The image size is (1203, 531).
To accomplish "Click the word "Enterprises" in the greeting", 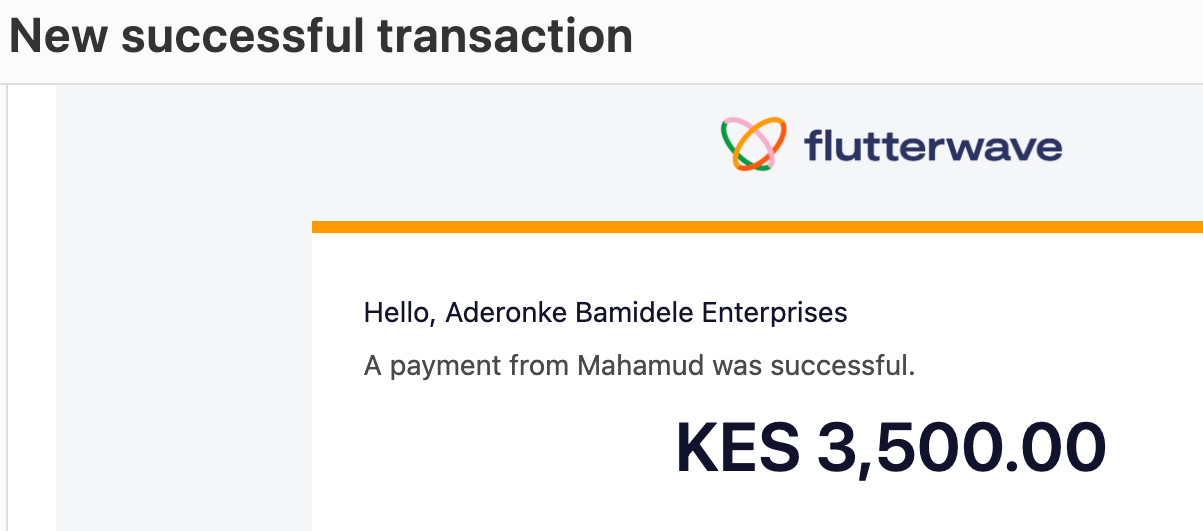I will (x=774, y=313).
